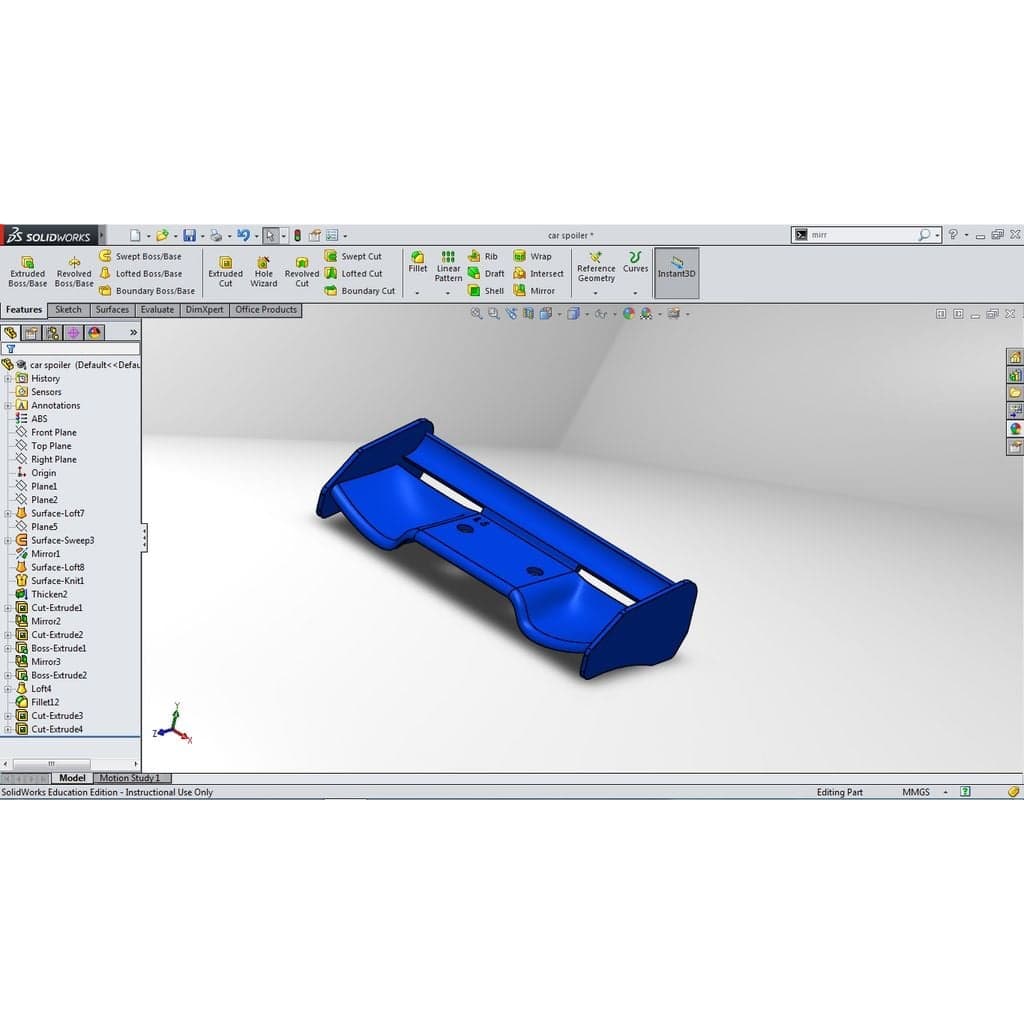Switch to the DimXpert tab

pyautogui.click(x=204, y=310)
